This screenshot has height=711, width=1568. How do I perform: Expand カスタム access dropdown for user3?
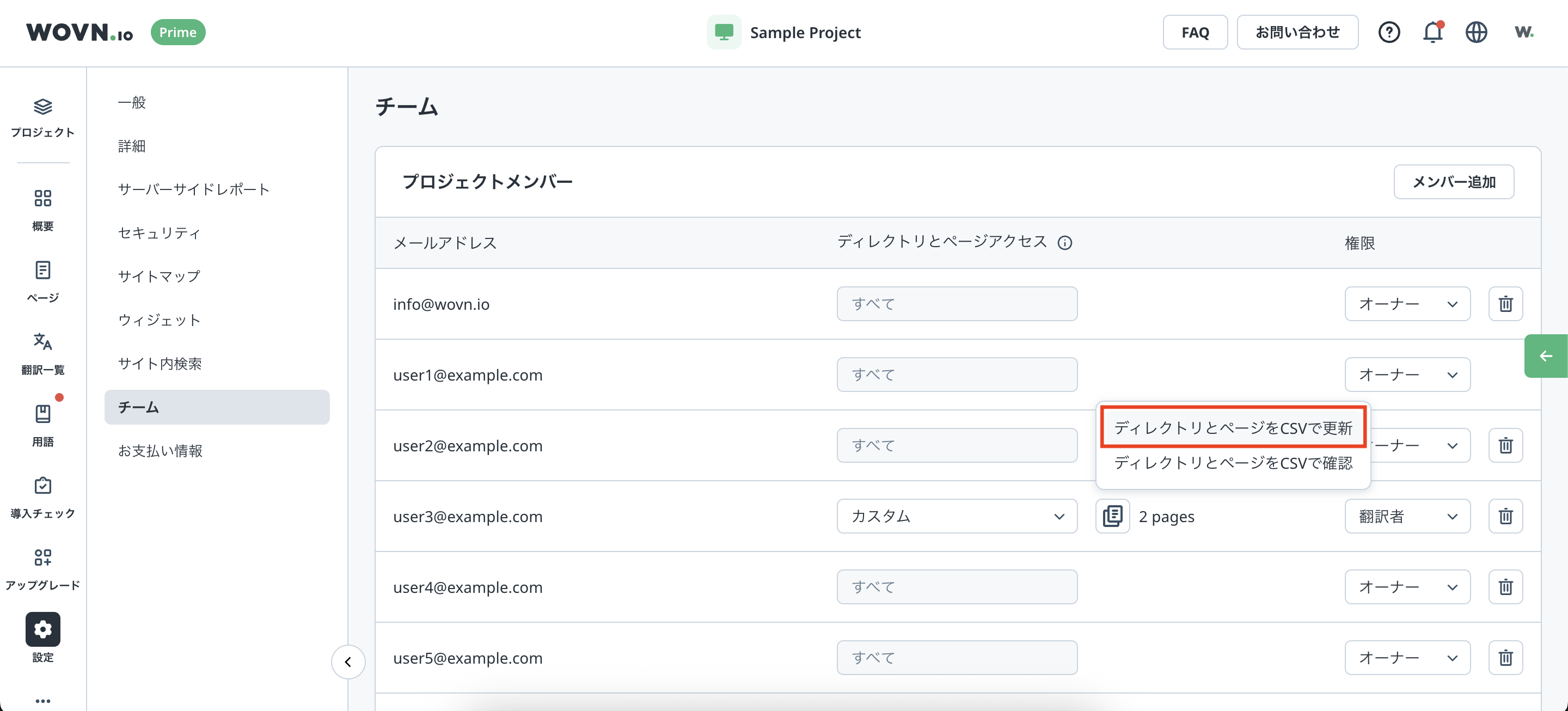coord(957,516)
